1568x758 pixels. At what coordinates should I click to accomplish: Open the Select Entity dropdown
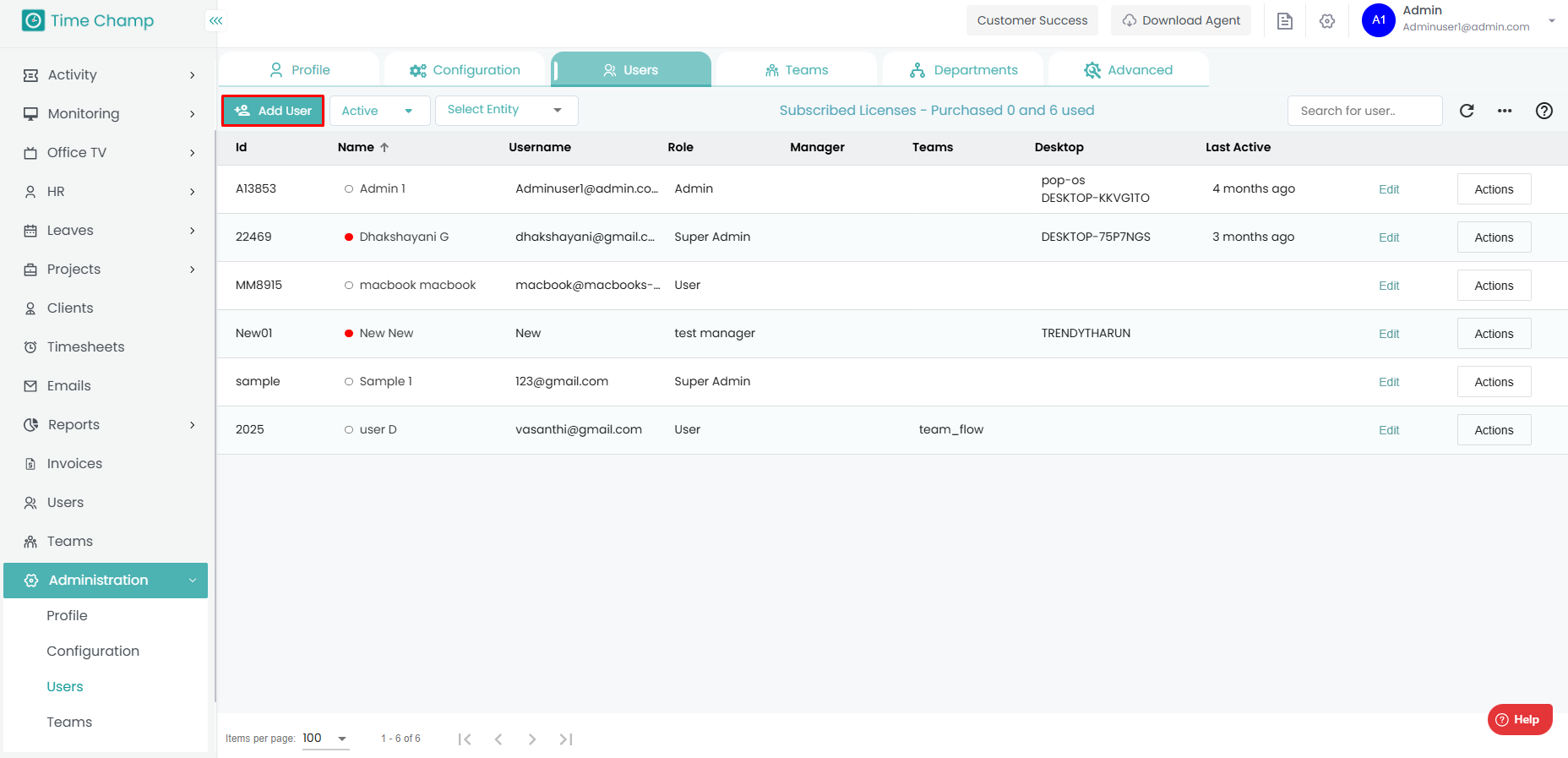point(506,111)
